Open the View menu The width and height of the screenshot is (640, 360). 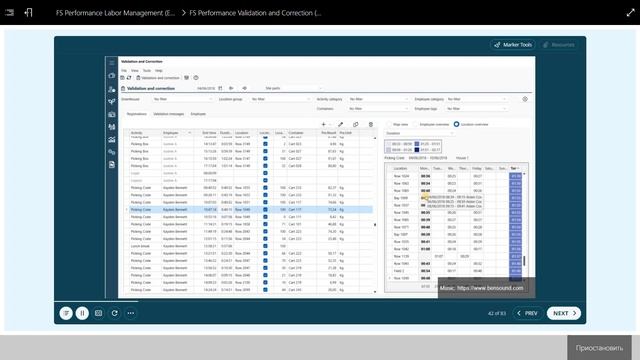pyautogui.click(x=135, y=71)
